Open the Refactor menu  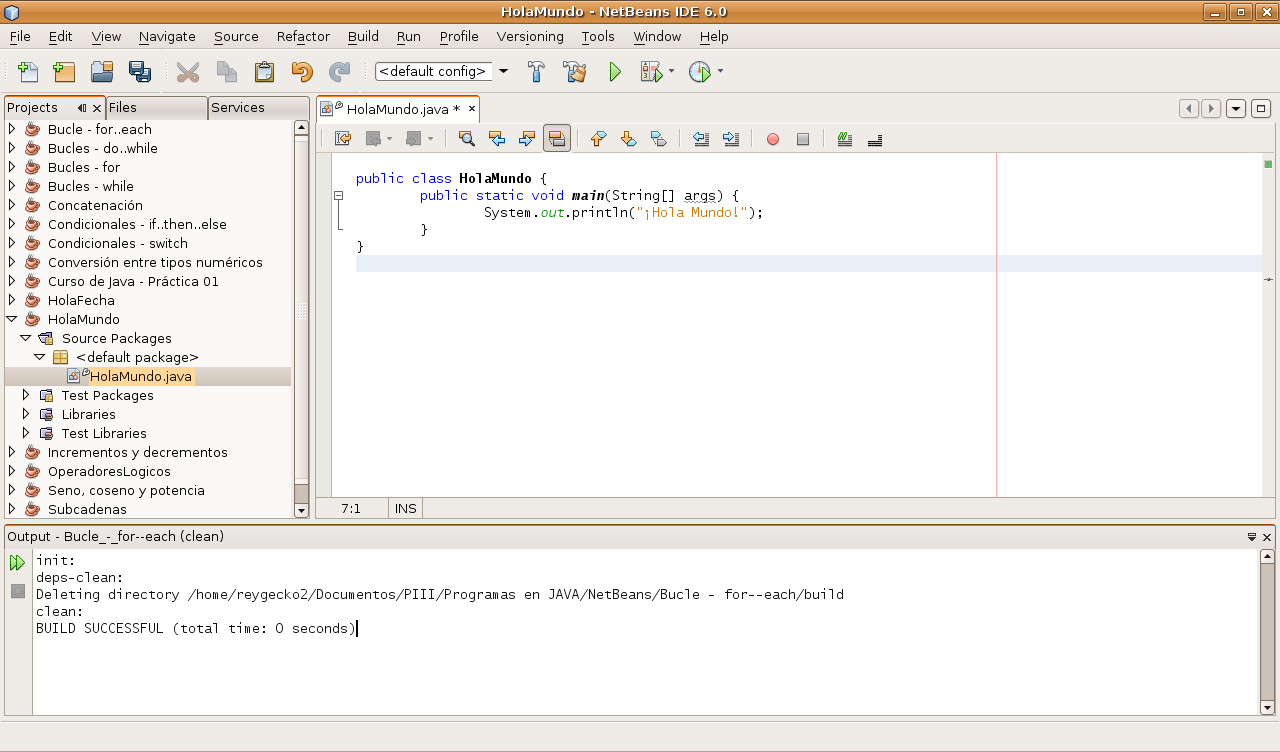pos(302,36)
